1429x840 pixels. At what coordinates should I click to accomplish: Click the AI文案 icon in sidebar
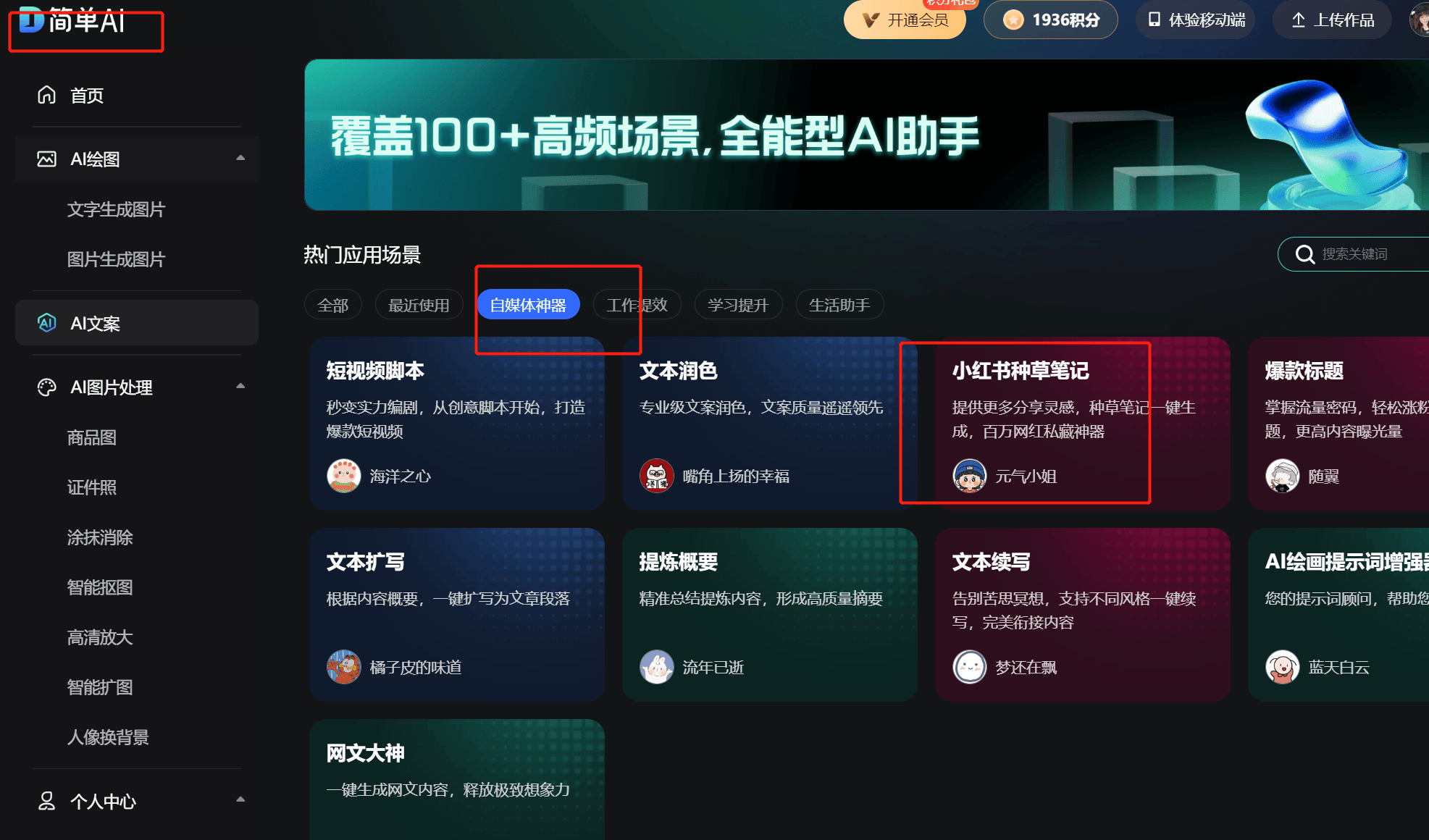click(x=46, y=323)
